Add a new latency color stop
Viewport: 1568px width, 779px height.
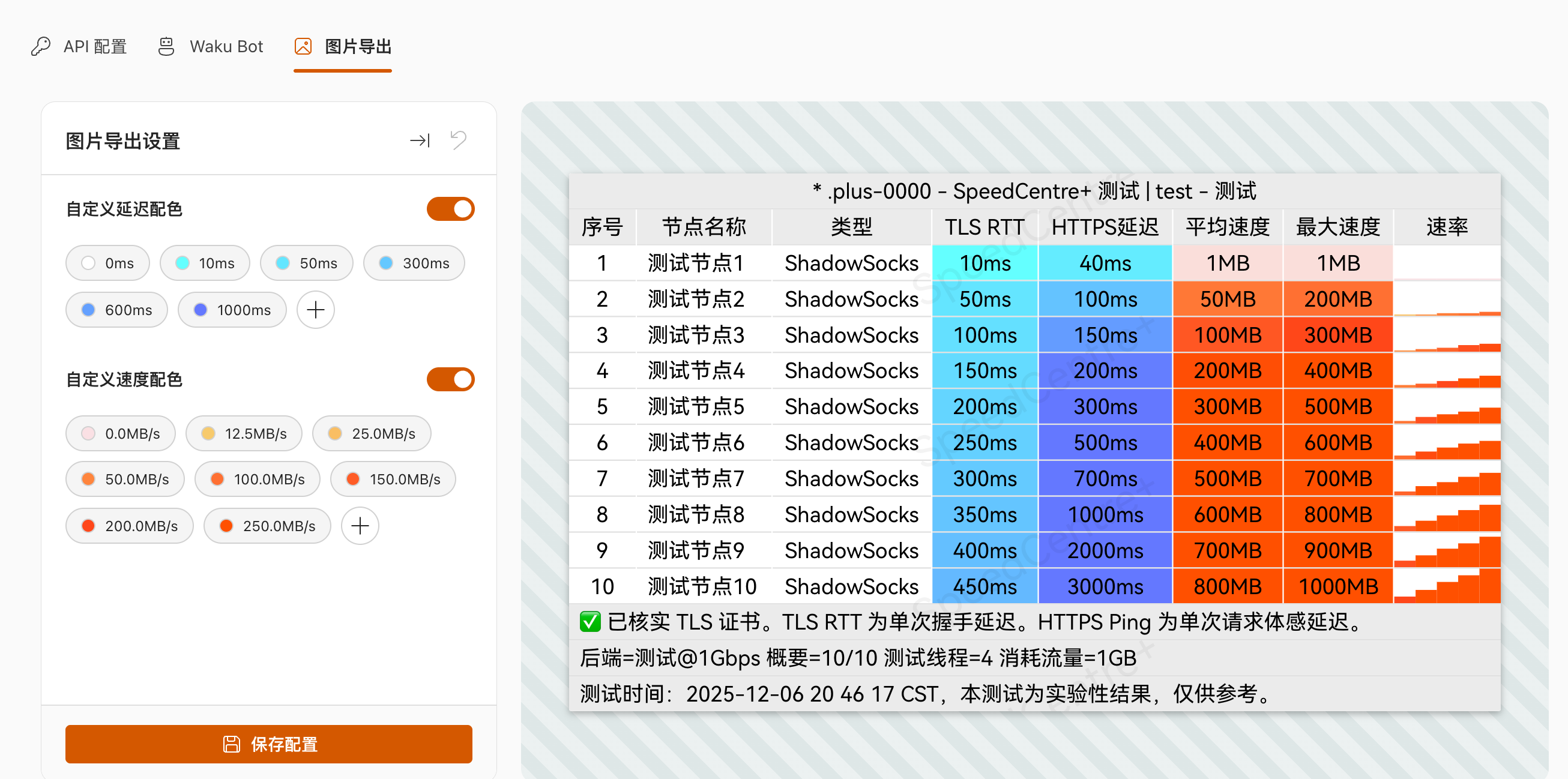(x=315, y=310)
